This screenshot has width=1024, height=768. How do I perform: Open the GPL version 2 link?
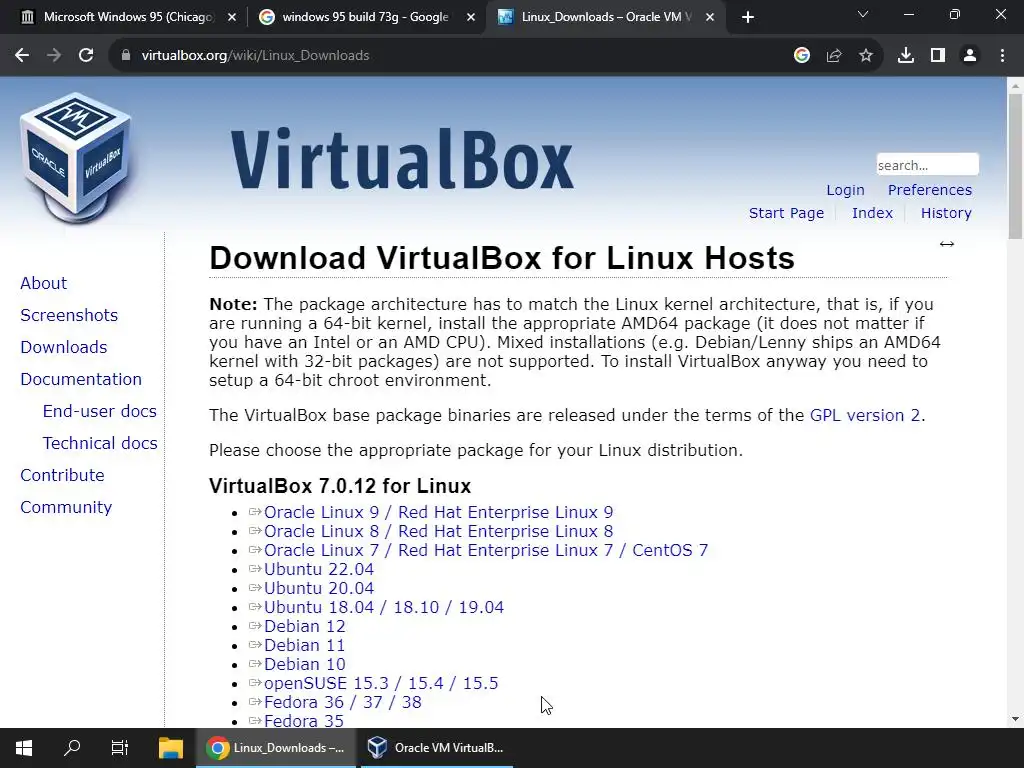[x=865, y=415]
